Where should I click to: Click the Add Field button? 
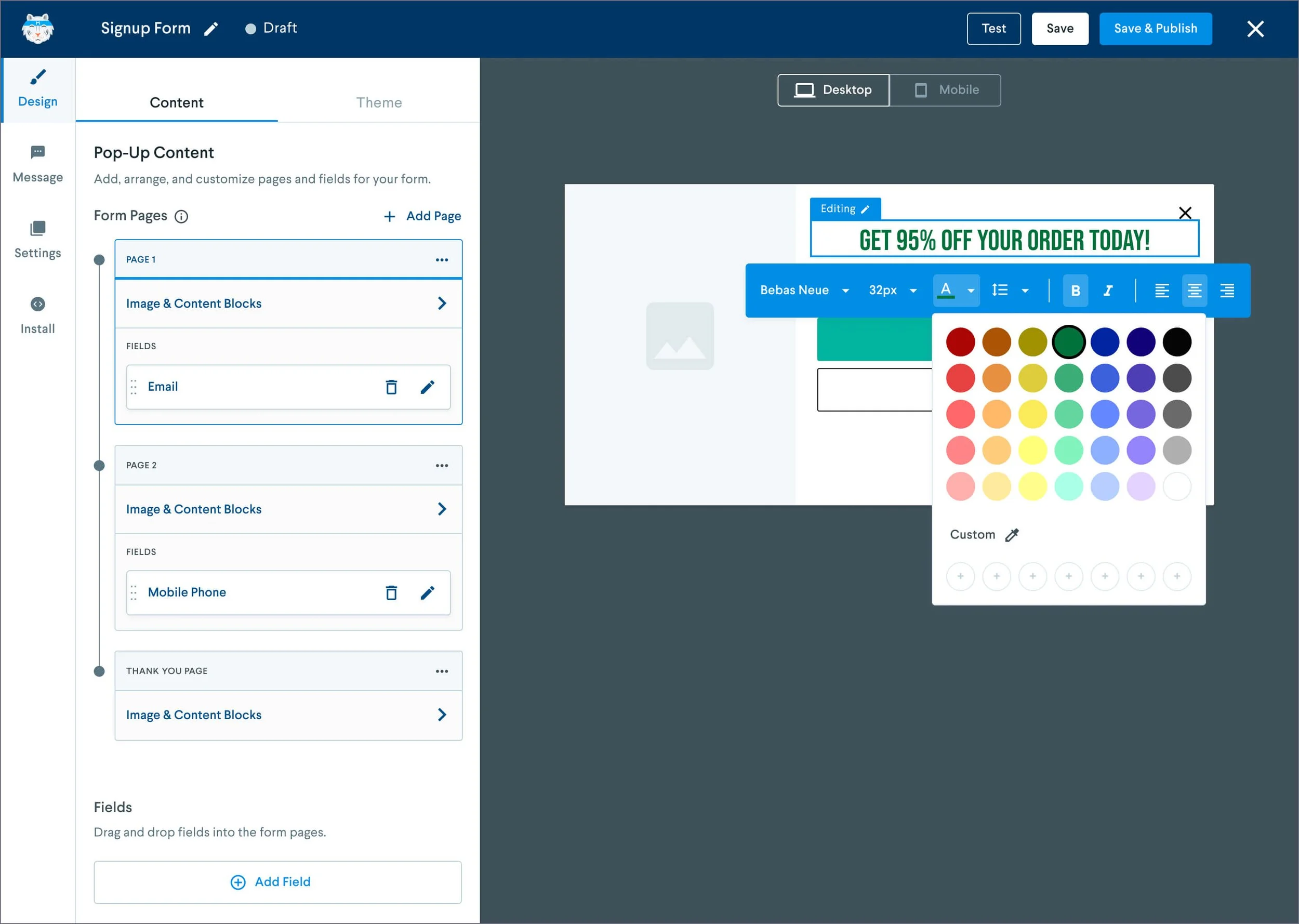click(x=277, y=882)
